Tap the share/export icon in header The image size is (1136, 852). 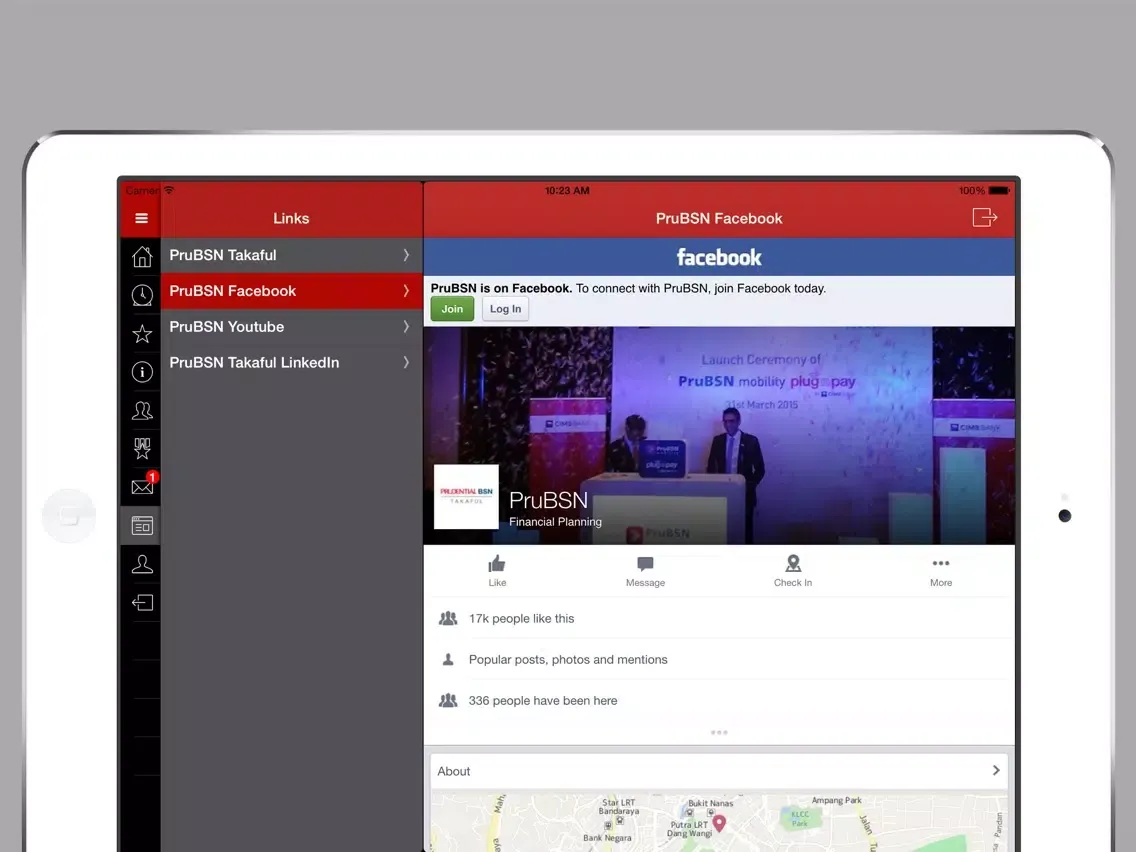(985, 217)
